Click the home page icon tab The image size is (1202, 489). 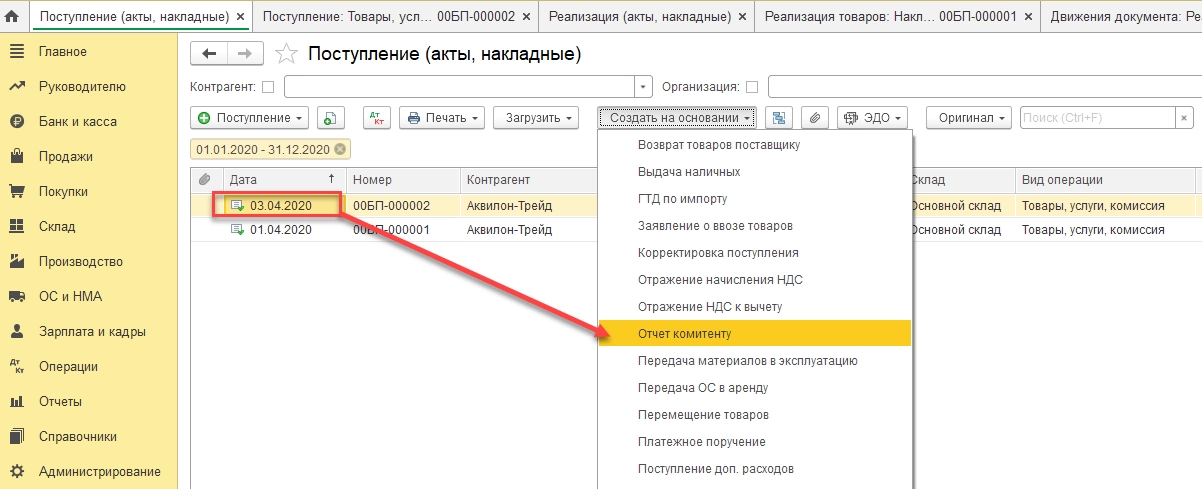(x=13, y=16)
